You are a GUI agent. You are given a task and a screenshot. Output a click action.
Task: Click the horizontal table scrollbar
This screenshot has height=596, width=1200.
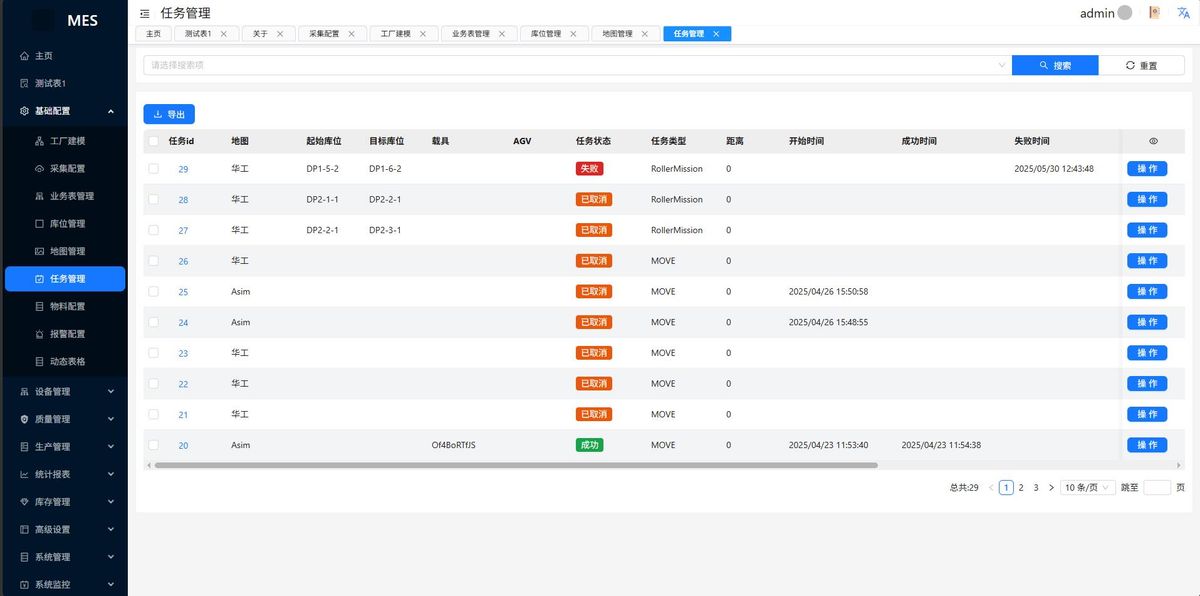514,465
